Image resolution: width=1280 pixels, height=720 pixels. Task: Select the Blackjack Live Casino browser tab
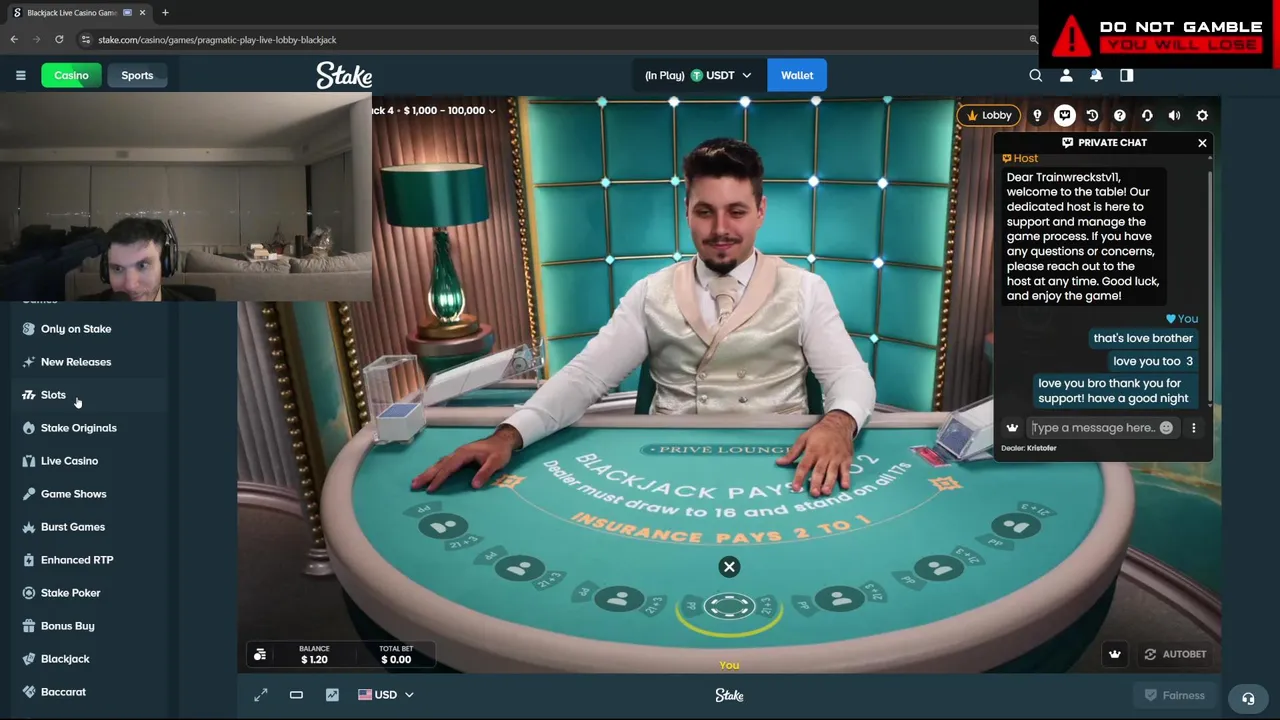pyautogui.click(x=79, y=13)
